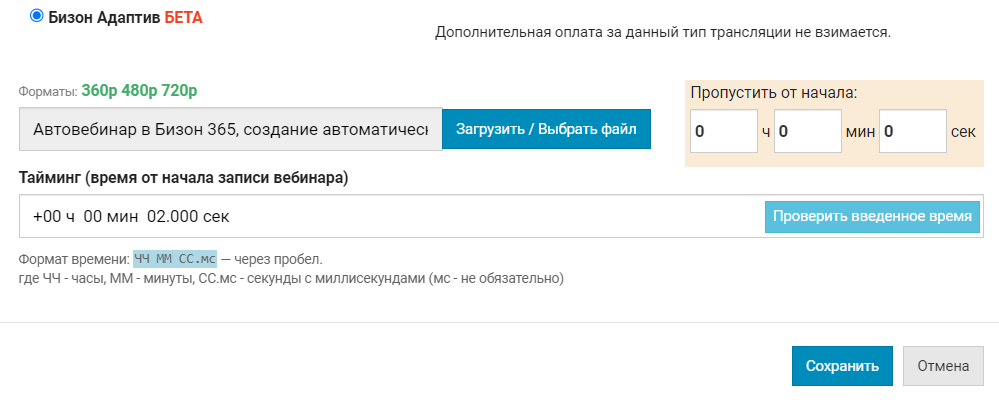Click the 360p format label

99,91
